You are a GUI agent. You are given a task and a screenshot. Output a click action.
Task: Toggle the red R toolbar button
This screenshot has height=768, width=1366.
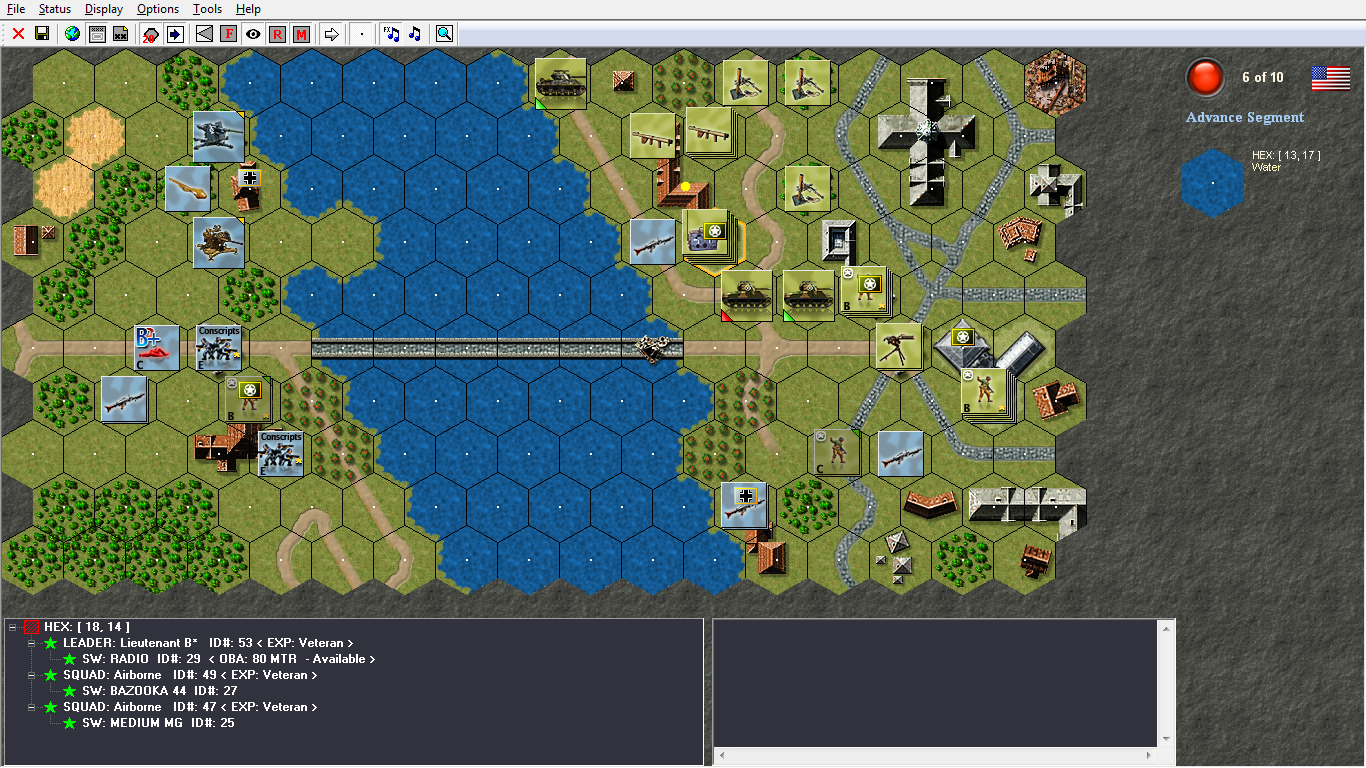[277, 34]
